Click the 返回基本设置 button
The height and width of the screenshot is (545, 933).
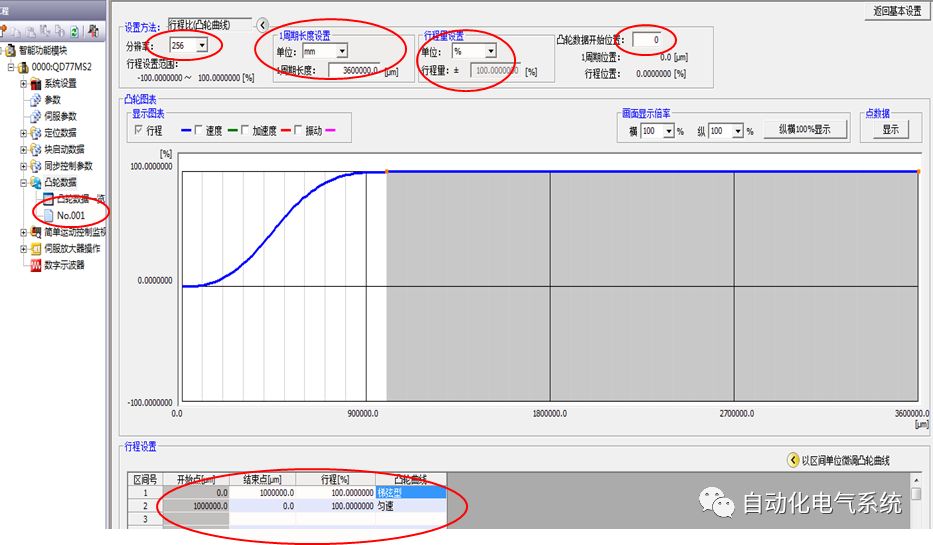pyautogui.click(x=896, y=11)
